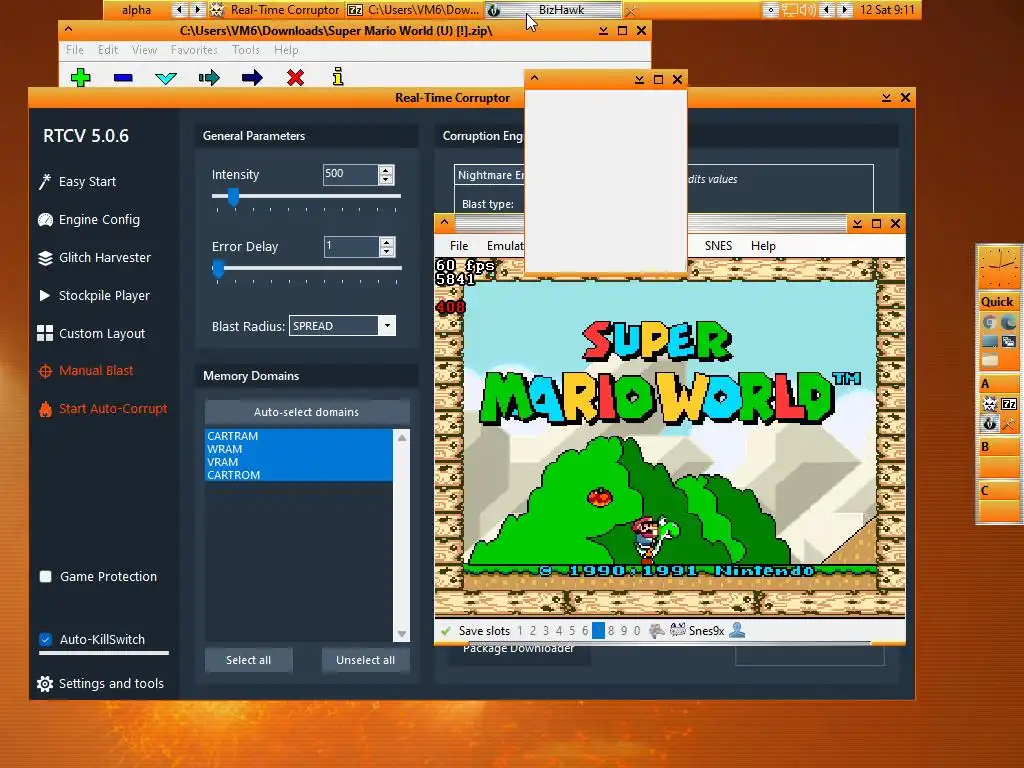Click the Error Delay value field

pyautogui.click(x=351, y=247)
